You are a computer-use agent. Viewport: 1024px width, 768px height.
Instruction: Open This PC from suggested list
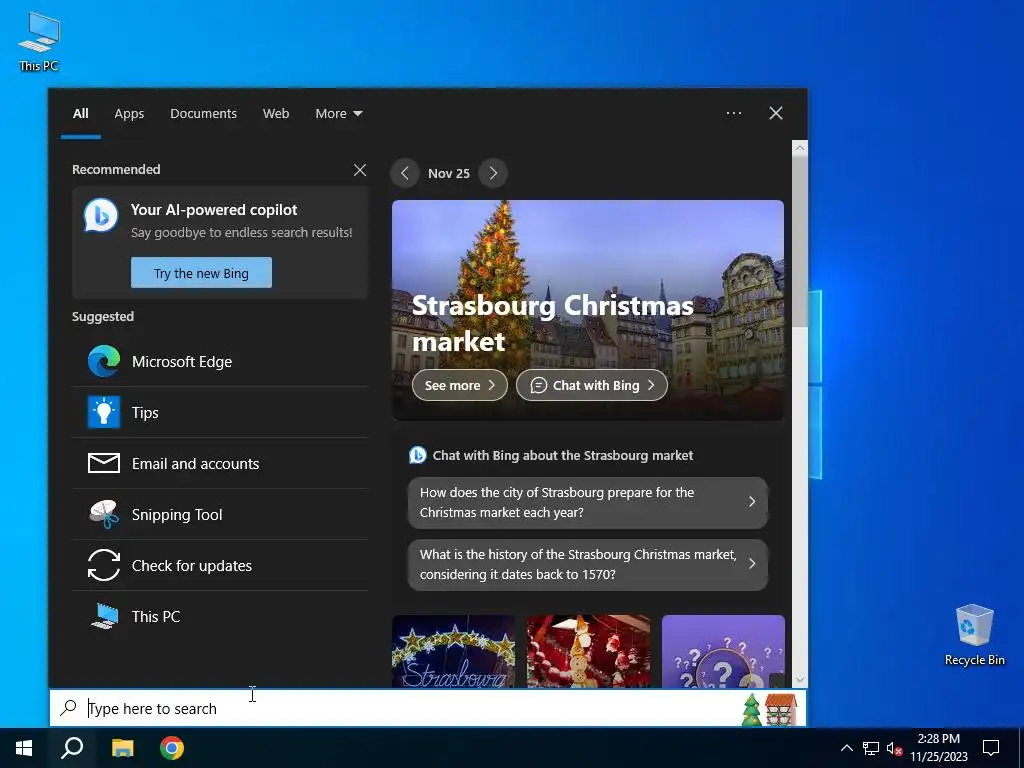[220, 616]
